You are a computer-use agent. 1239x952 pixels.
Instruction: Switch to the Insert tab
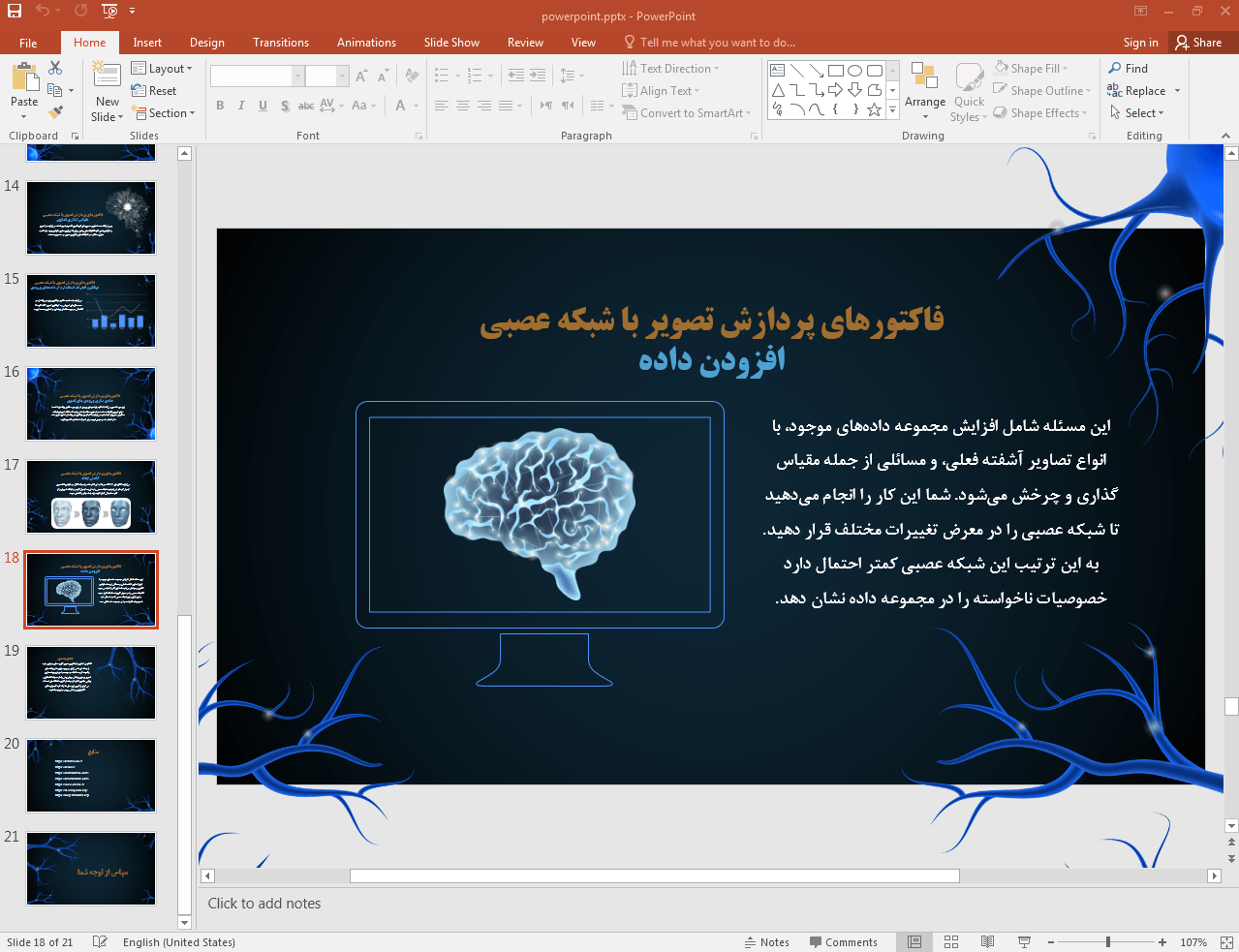click(x=147, y=43)
